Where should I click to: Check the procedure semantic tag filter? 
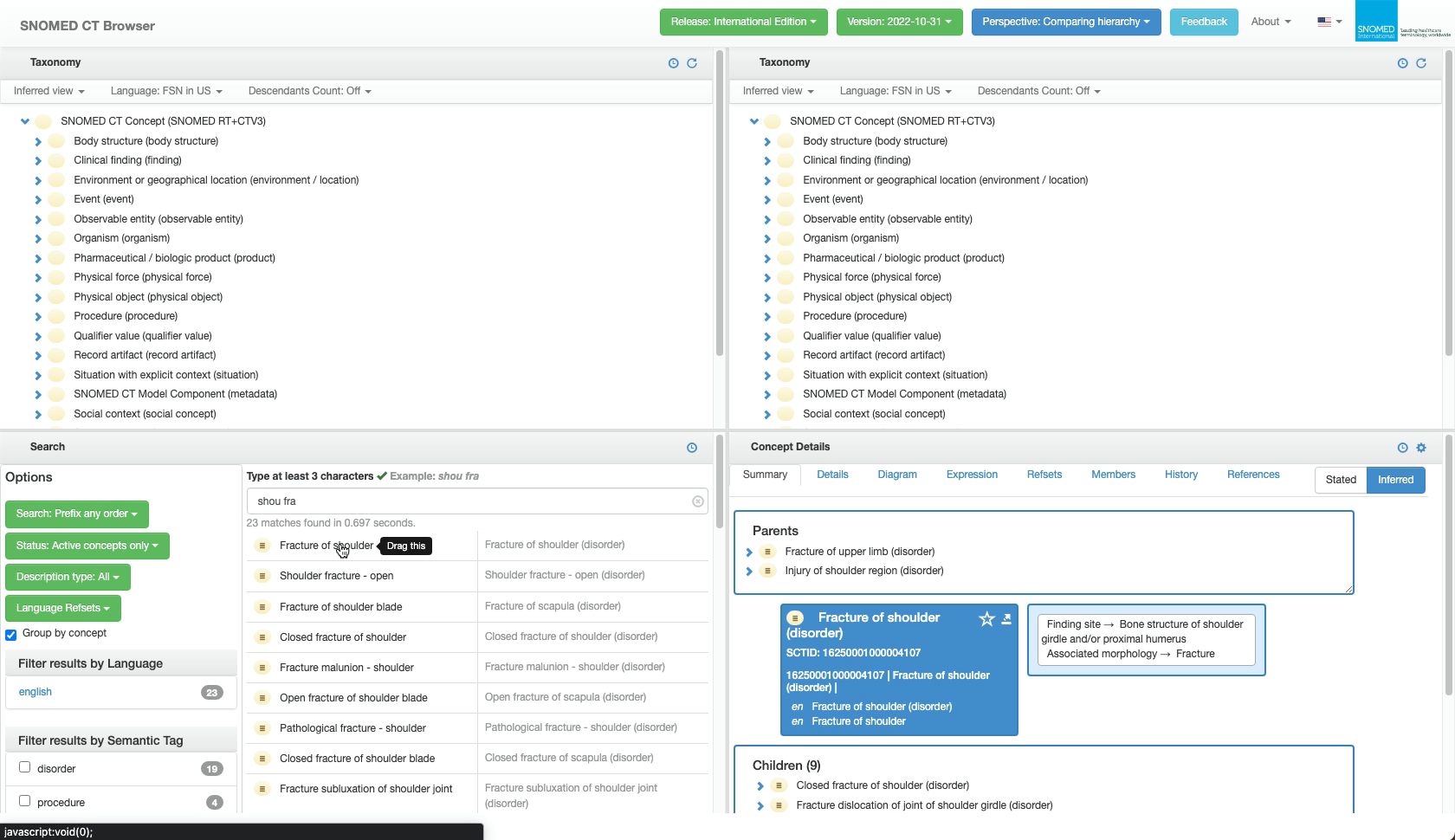pyautogui.click(x=24, y=801)
